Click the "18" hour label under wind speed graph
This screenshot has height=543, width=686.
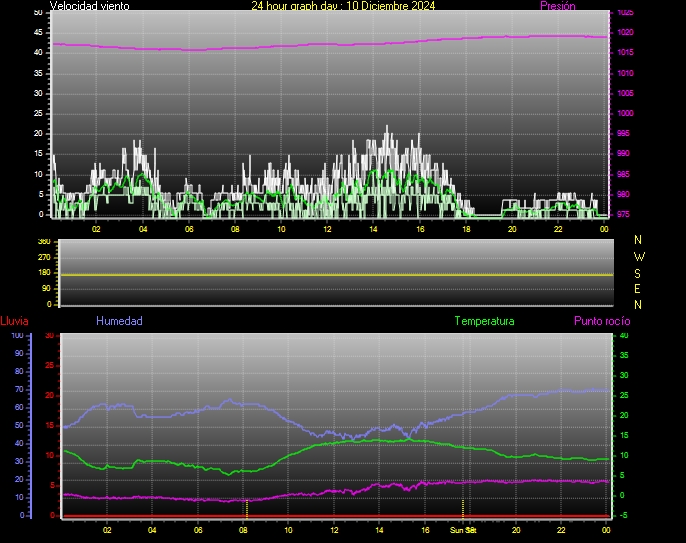[466, 229]
